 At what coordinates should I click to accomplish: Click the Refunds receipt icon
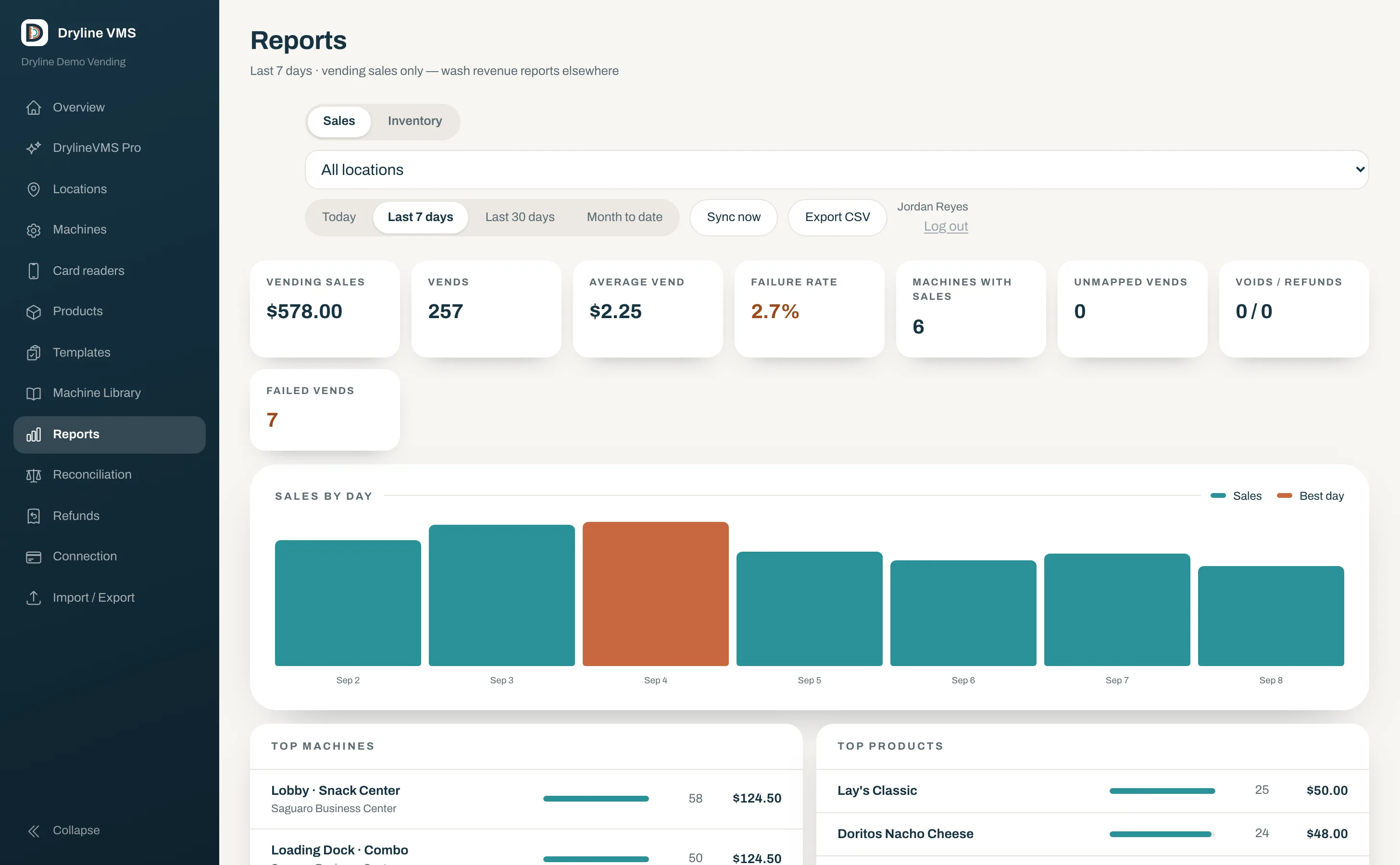[34, 516]
